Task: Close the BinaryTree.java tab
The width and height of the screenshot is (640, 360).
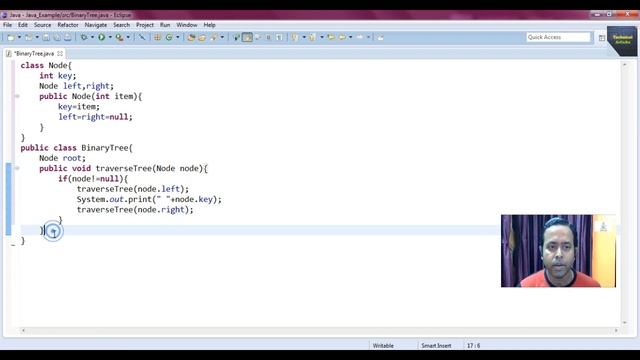Action: point(60,53)
